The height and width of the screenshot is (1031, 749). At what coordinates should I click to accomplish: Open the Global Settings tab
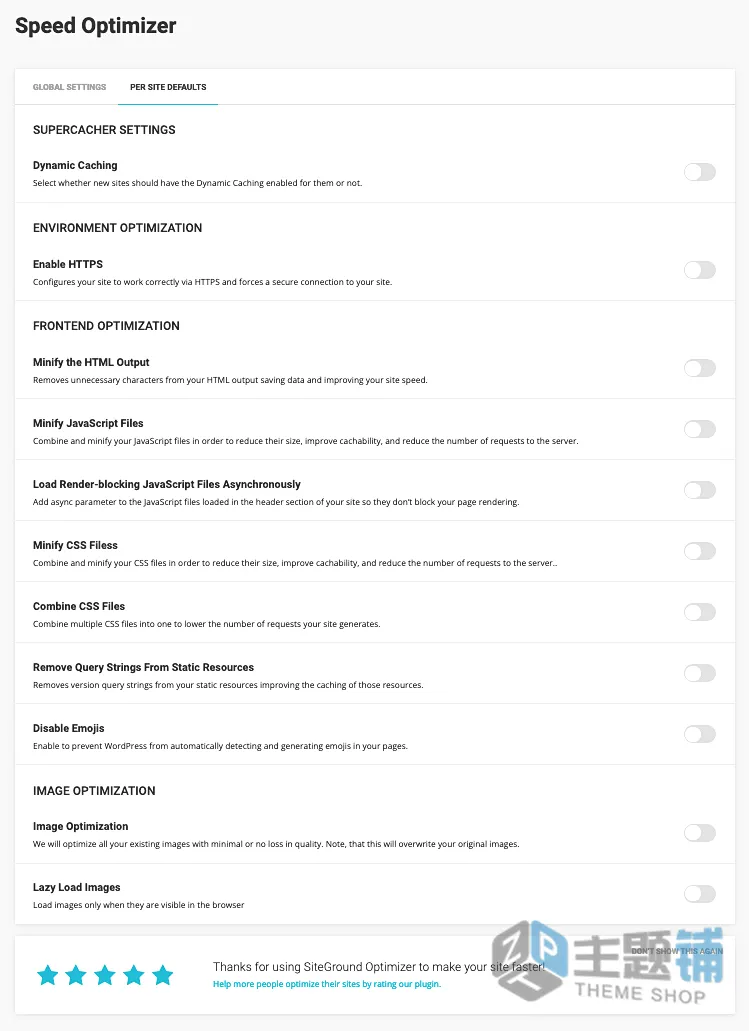pyautogui.click(x=70, y=87)
